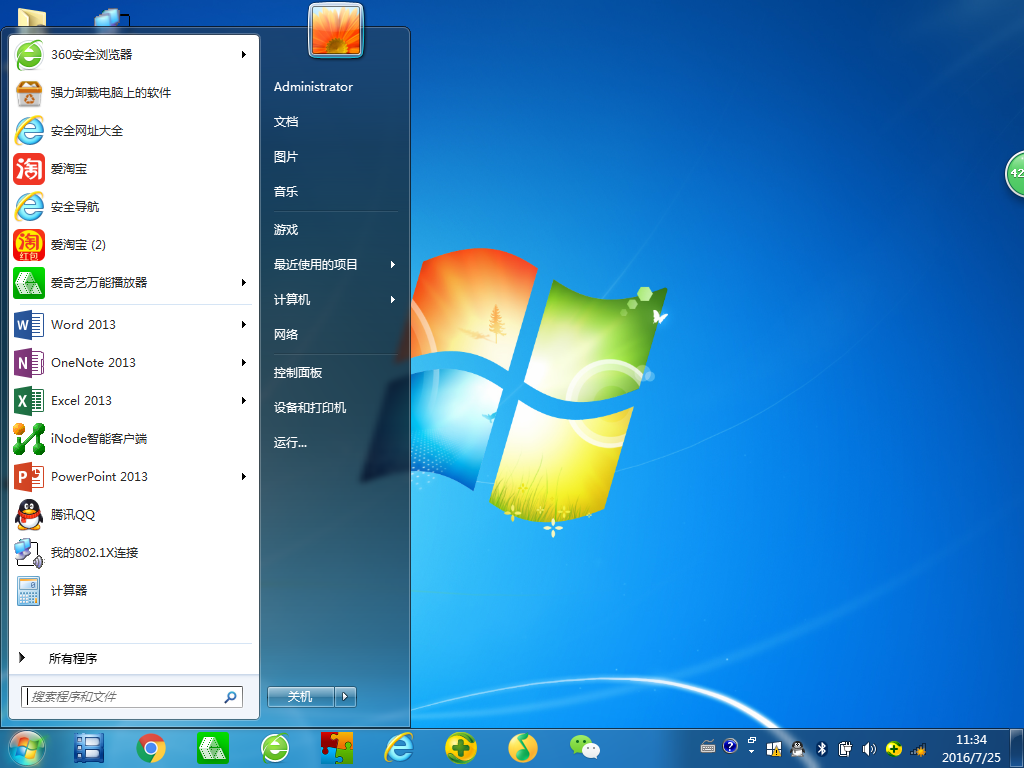Click the 360 green plus tray icon
The width and height of the screenshot is (1024, 768).
[893, 748]
